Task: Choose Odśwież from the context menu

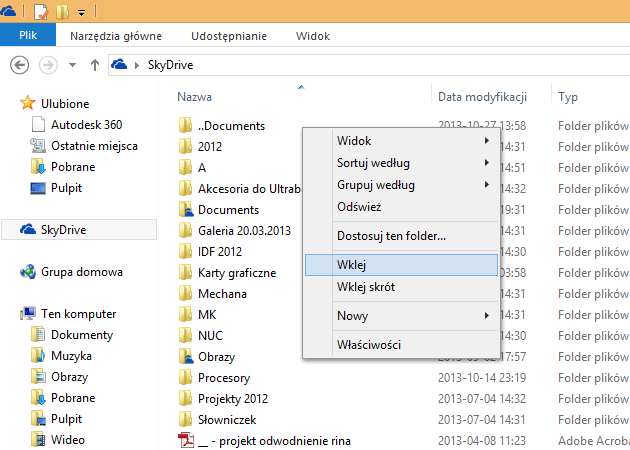Action: 402,207
